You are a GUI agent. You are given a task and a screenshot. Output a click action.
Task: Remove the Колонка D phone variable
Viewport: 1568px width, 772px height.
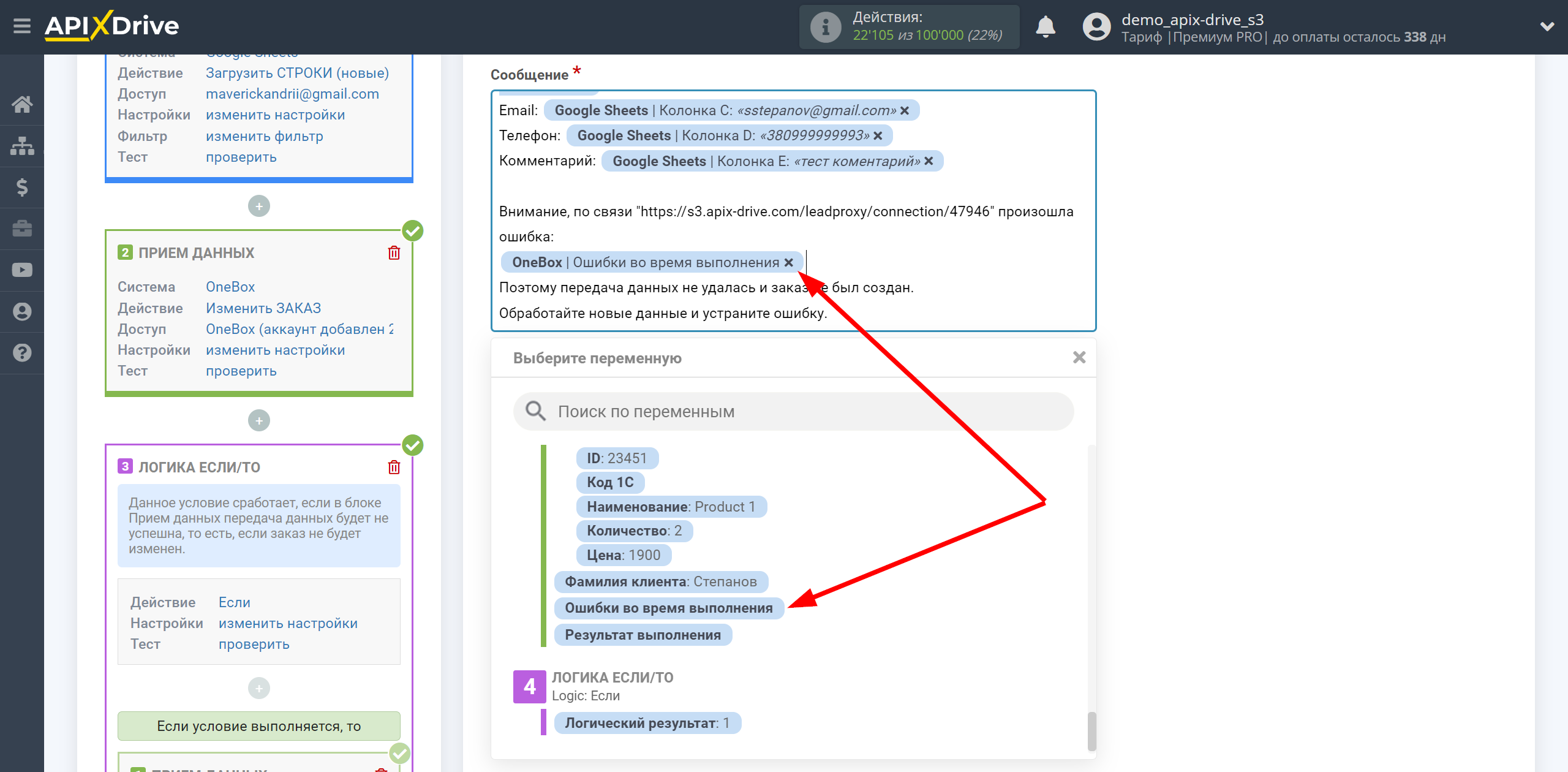click(x=878, y=135)
